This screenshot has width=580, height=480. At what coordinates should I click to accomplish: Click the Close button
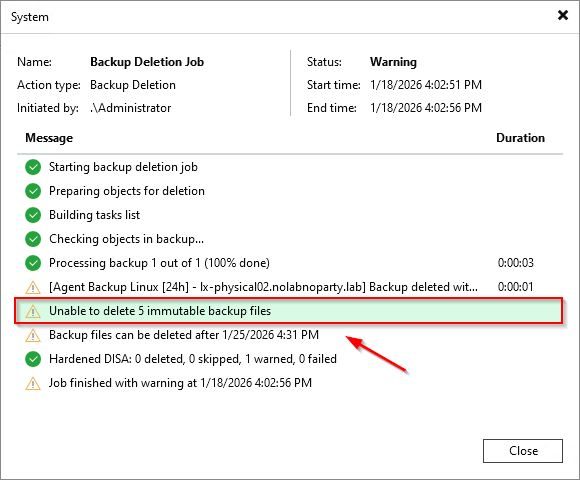pos(523,451)
